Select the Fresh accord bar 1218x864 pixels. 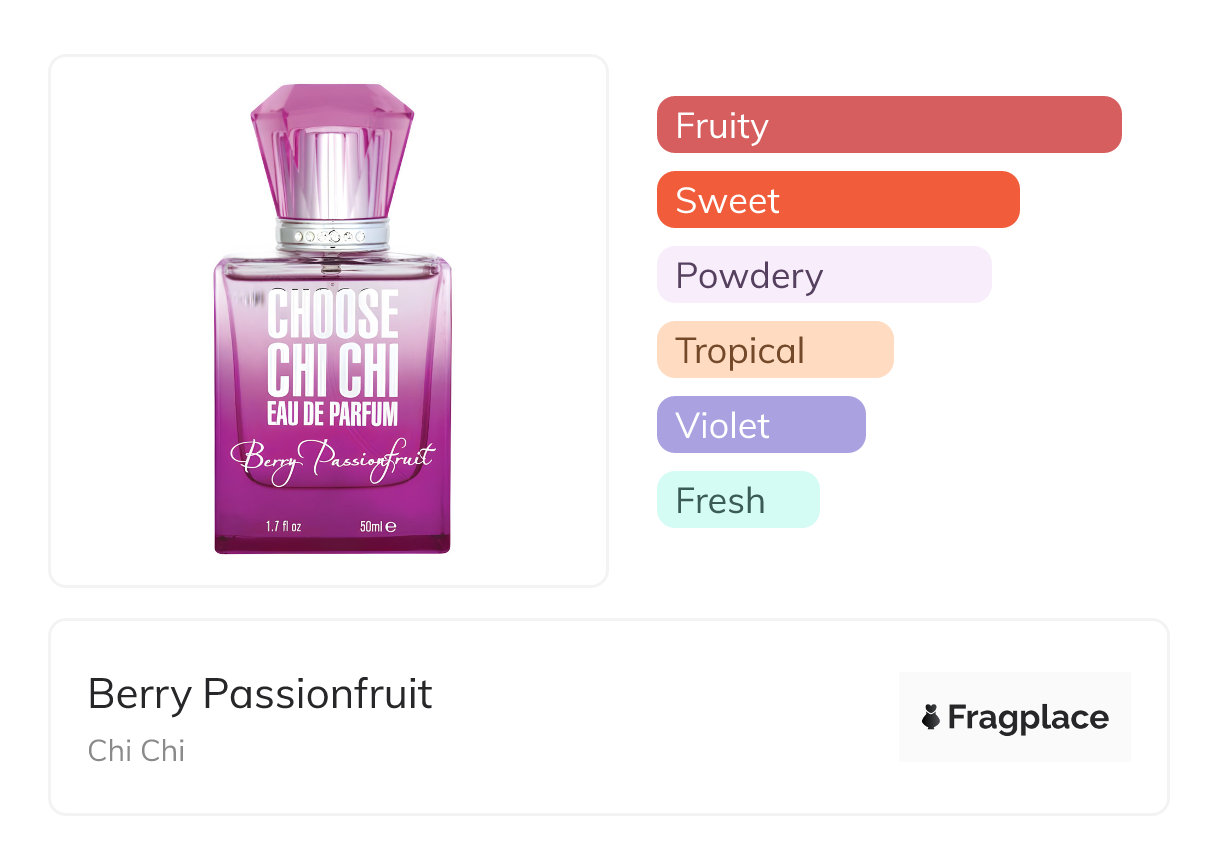click(x=738, y=500)
